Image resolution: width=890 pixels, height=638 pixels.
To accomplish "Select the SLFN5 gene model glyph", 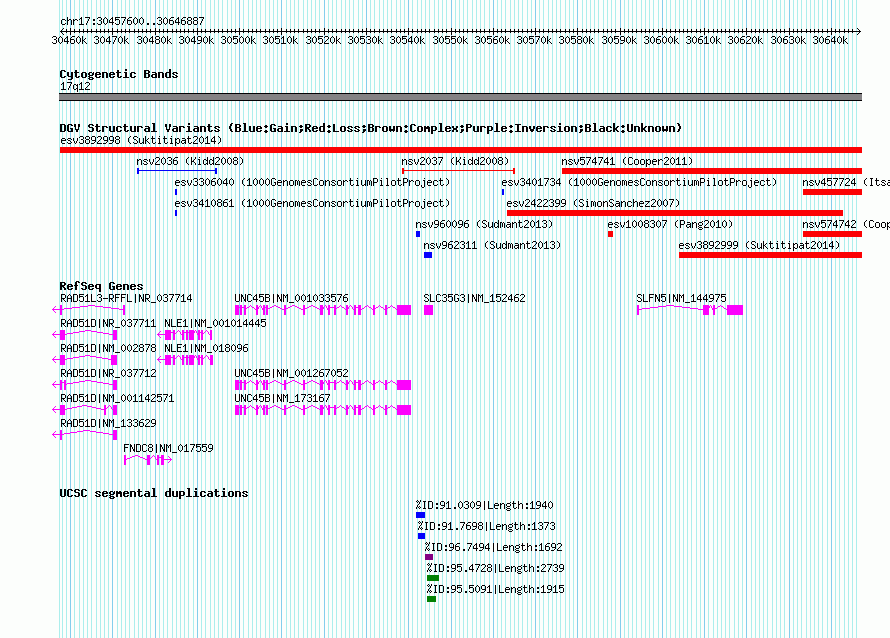I will click(x=690, y=310).
